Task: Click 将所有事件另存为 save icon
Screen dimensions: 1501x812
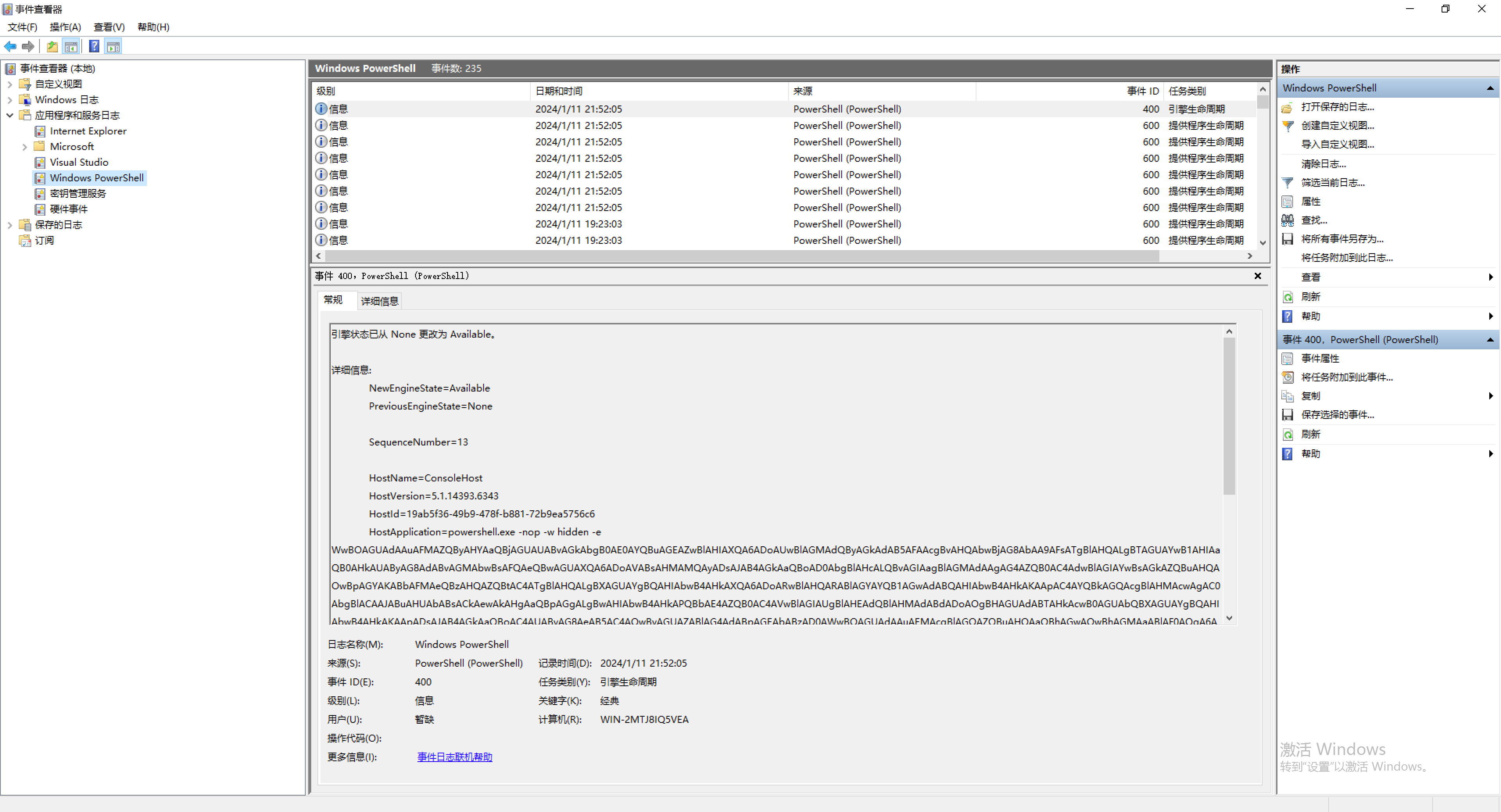Action: click(x=1288, y=239)
